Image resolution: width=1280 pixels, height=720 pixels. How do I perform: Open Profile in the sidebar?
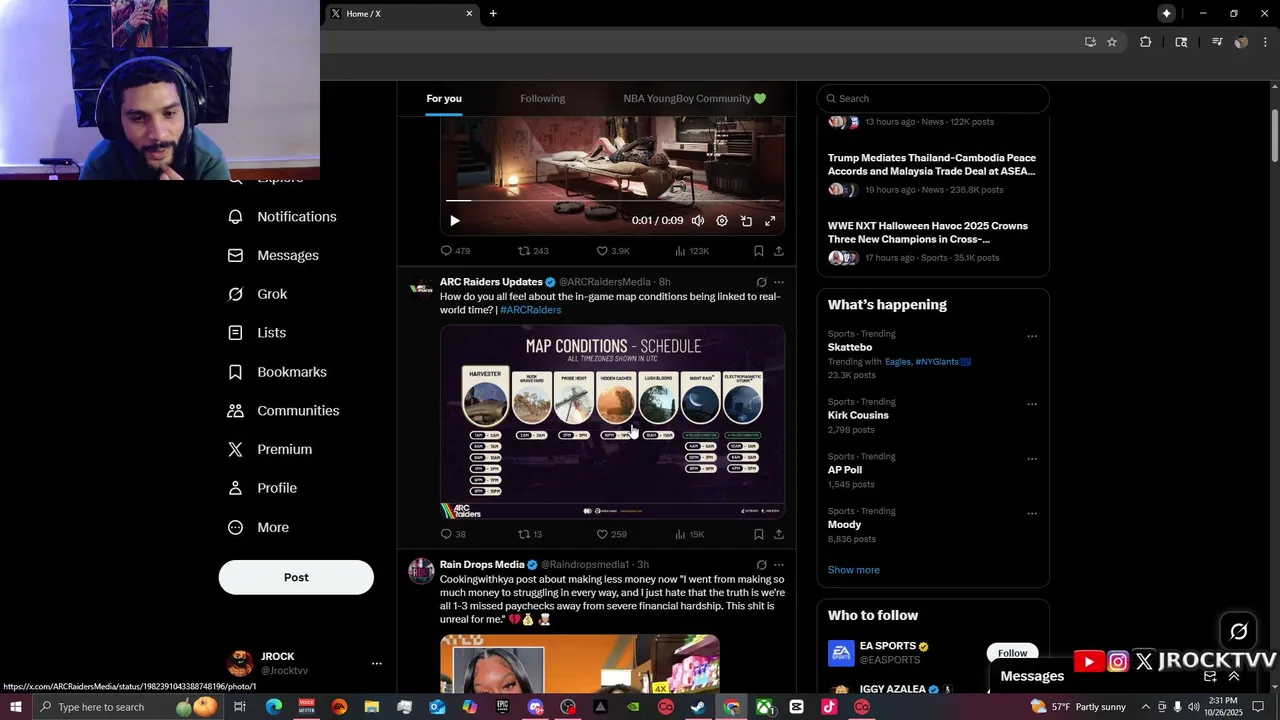(x=262, y=488)
